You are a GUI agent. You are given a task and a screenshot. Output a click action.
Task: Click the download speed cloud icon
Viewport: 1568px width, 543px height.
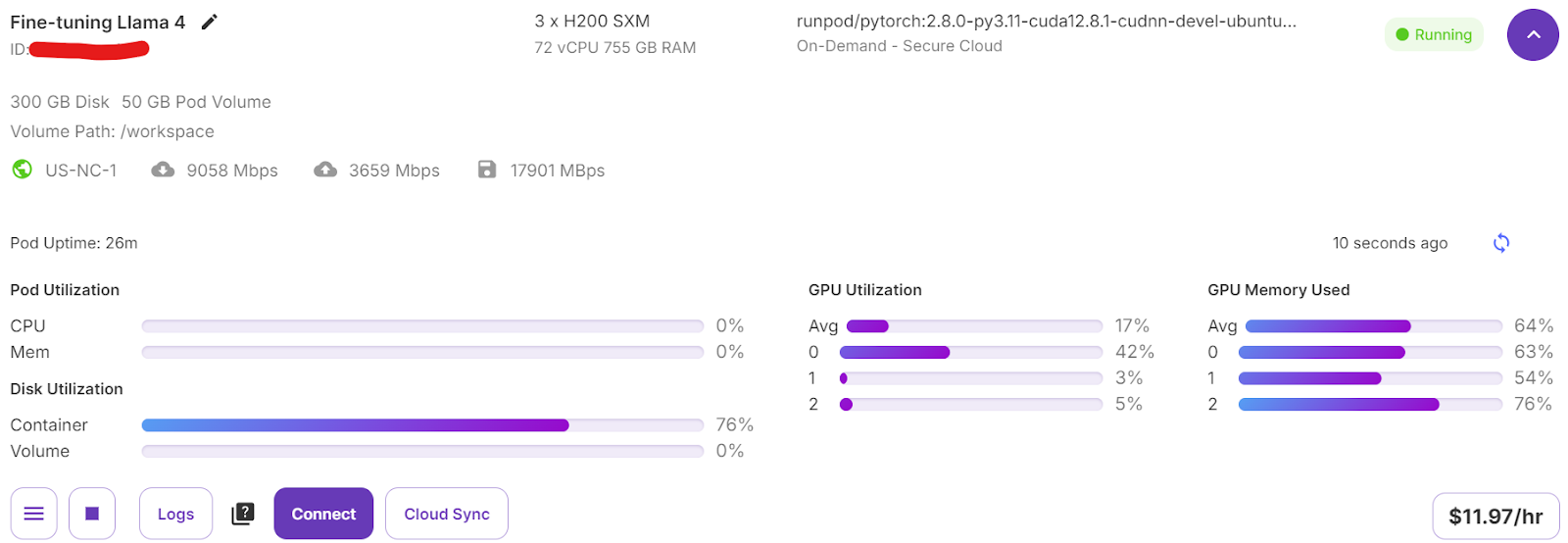[163, 170]
